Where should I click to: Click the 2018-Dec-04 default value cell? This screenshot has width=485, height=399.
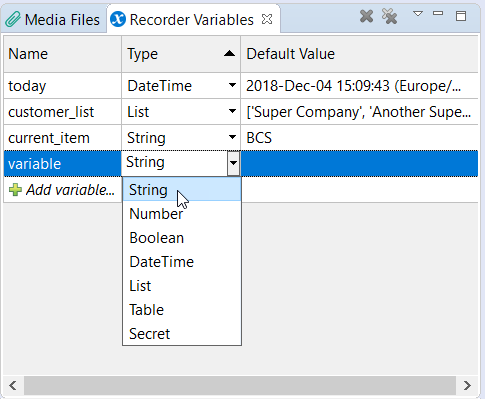[359, 86]
